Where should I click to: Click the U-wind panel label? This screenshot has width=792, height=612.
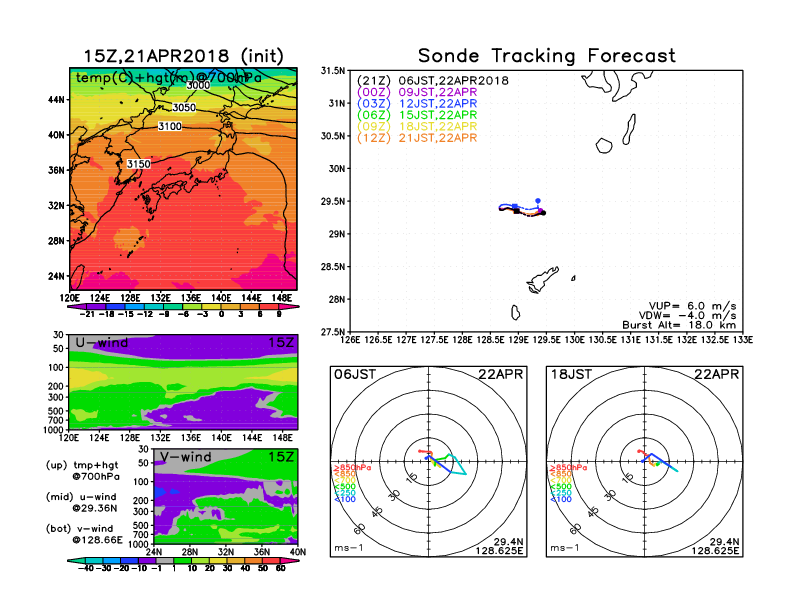click(102, 343)
